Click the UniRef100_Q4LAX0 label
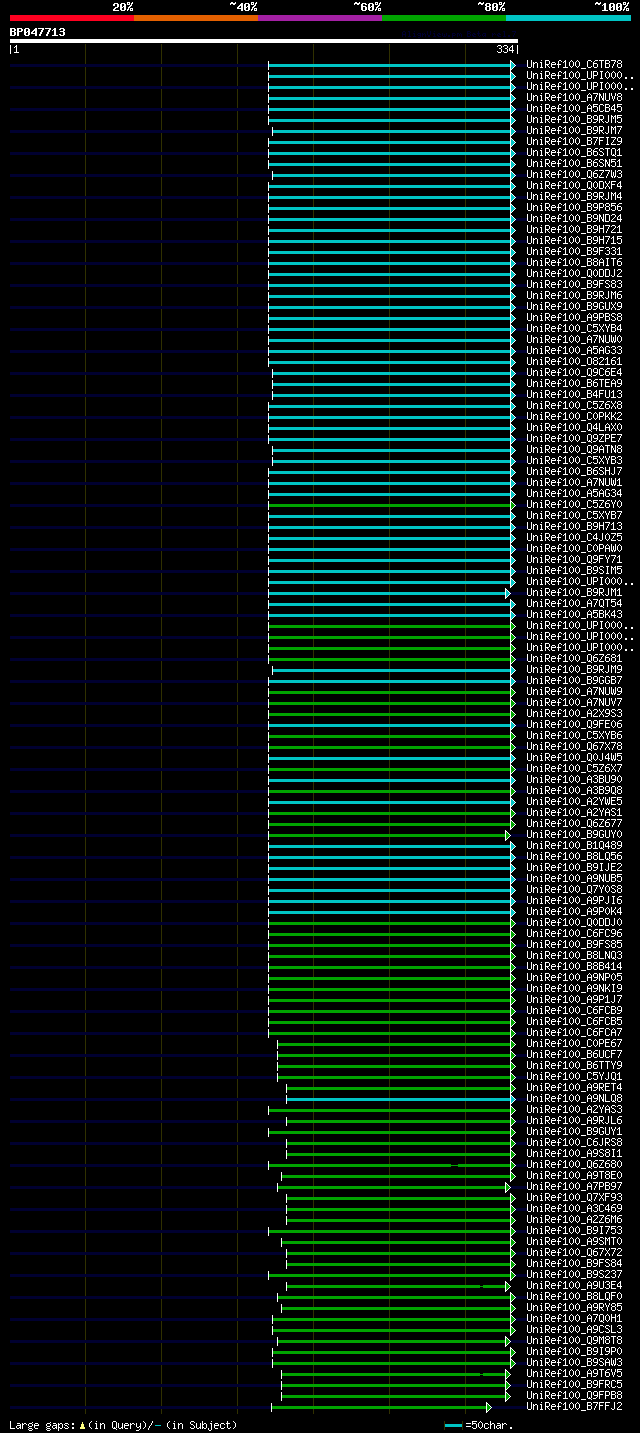The width and height of the screenshot is (640, 1433). tap(575, 428)
